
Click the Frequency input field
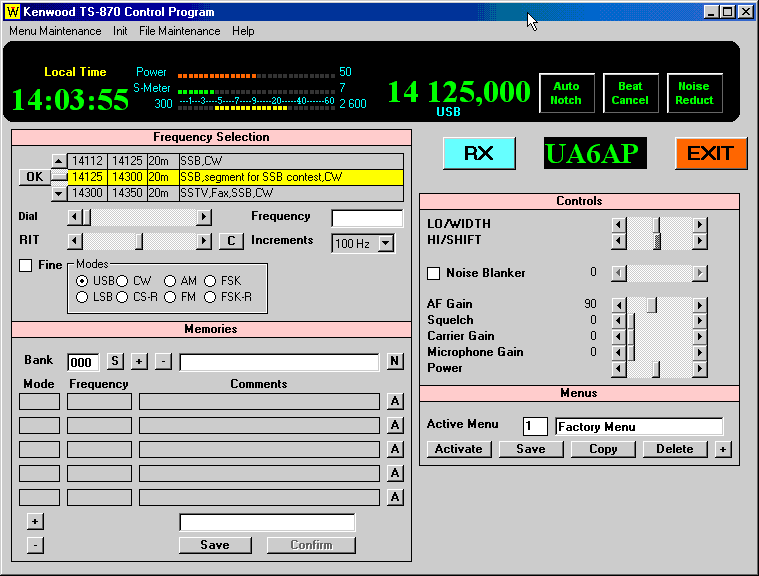point(367,218)
